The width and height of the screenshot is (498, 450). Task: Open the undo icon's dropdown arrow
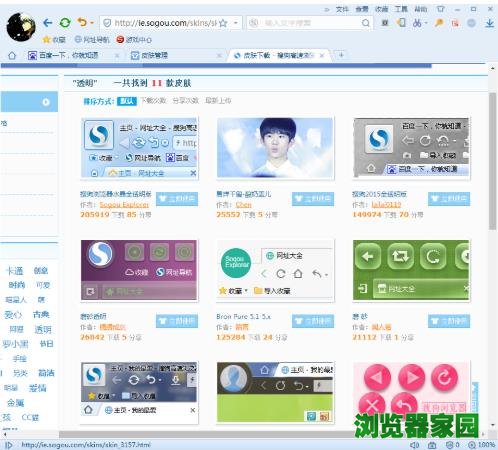tap(92, 23)
